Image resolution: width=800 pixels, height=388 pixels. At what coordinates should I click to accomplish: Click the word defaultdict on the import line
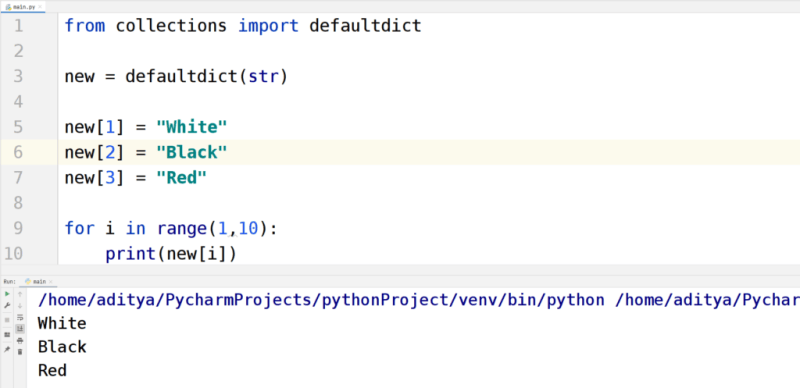[x=365, y=26]
